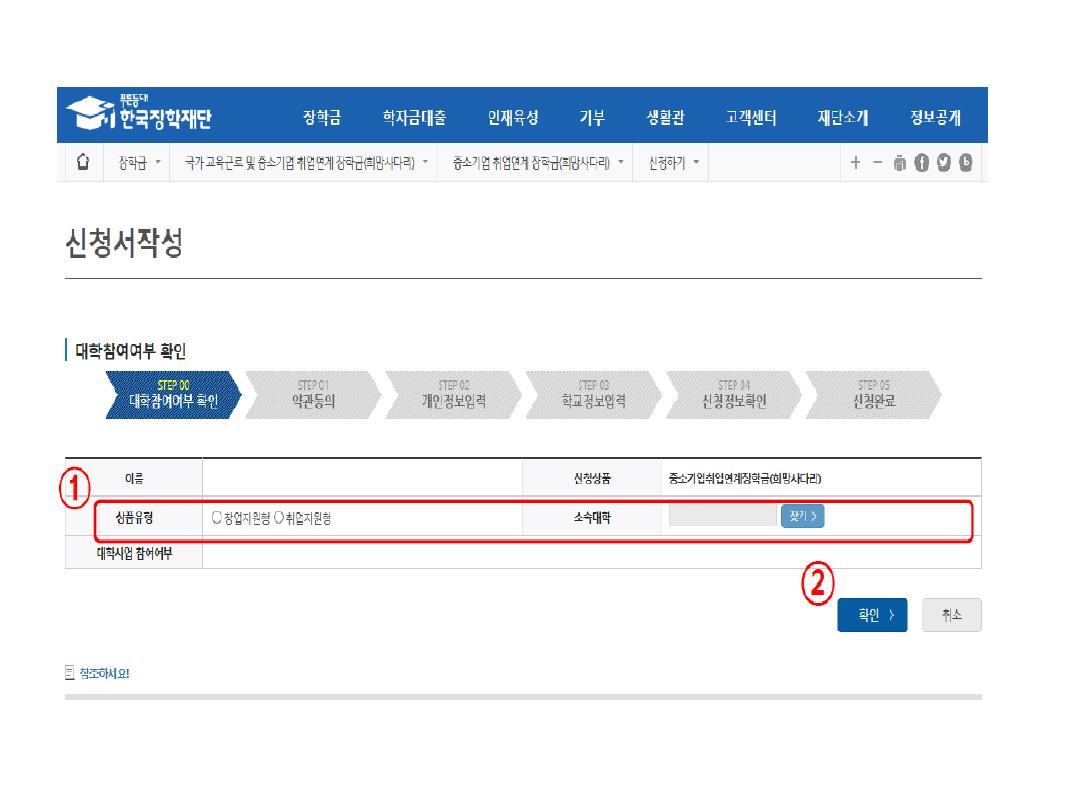Expand the 장학금 breadcrumb dropdown
This screenshot has height=810, width=1080.
pos(138,162)
